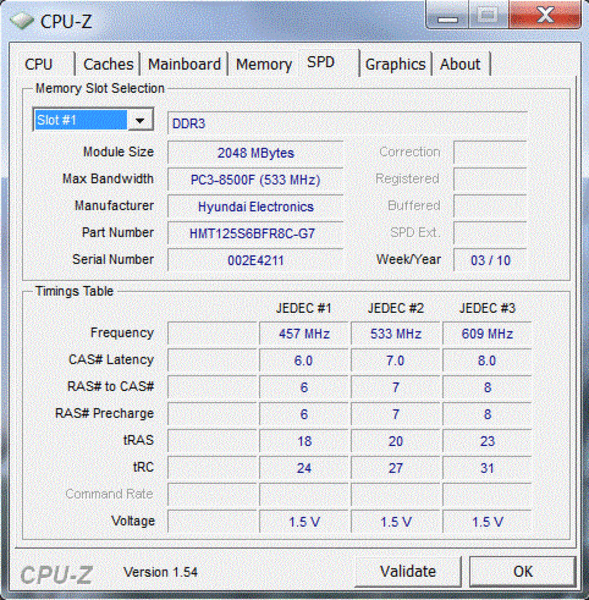Viewport: 589px width, 600px height.
Task: Click the PC3-8500F (533 MHz) value
Action: click(x=255, y=179)
